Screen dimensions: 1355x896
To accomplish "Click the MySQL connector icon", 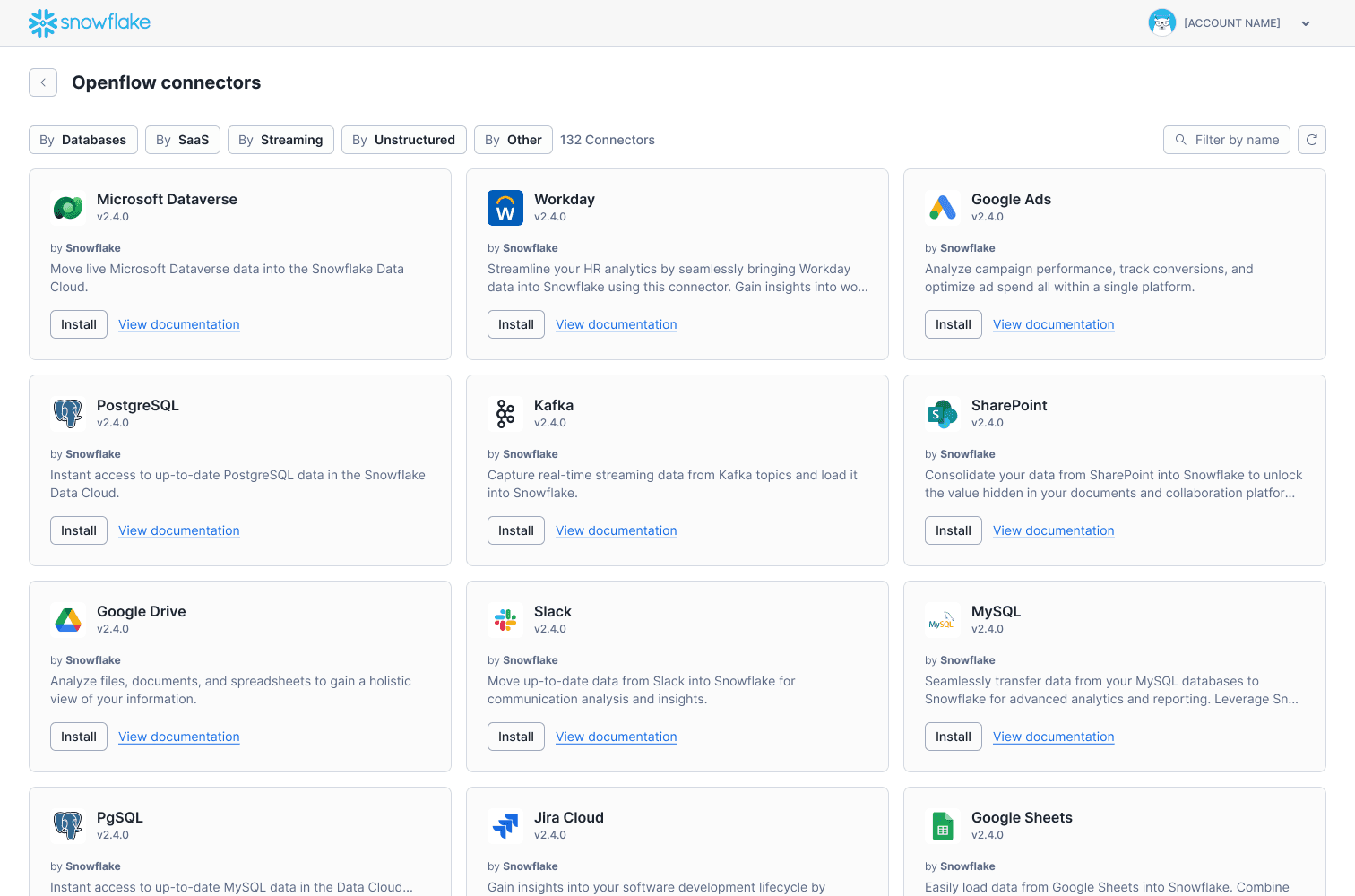I will pos(943,620).
